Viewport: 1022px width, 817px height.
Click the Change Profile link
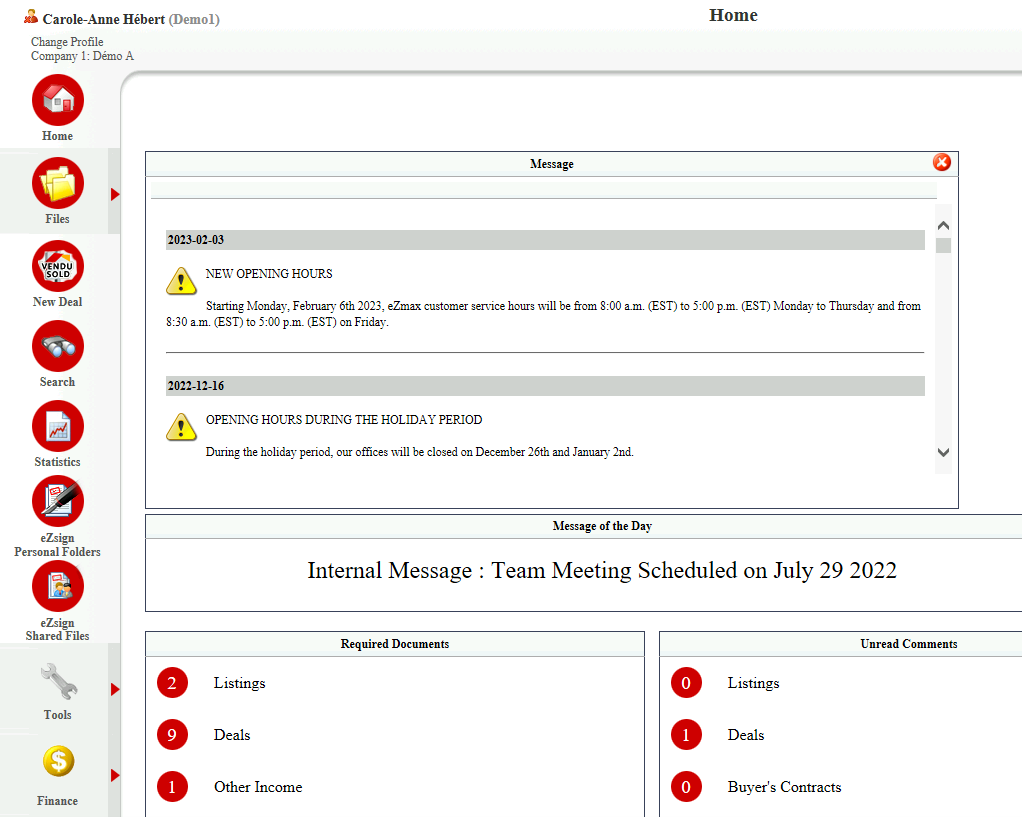pyautogui.click(x=67, y=42)
